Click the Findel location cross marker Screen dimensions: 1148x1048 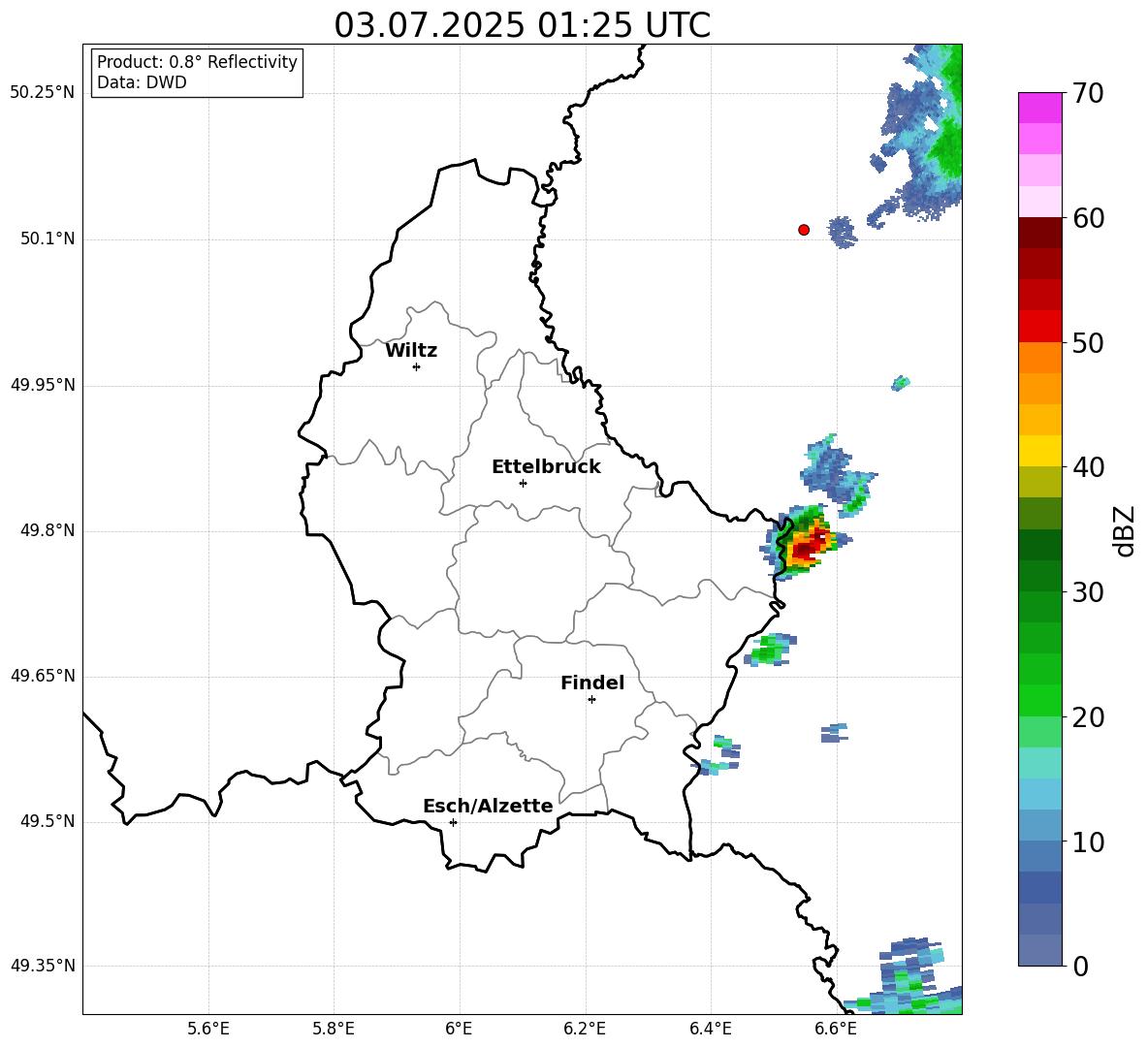tap(591, 700)
